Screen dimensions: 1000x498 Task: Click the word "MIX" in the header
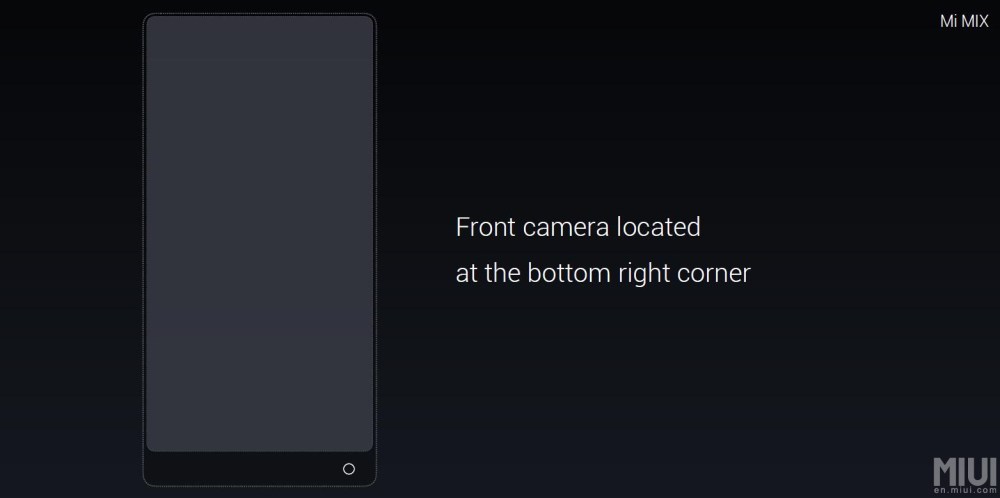[975, 21]
